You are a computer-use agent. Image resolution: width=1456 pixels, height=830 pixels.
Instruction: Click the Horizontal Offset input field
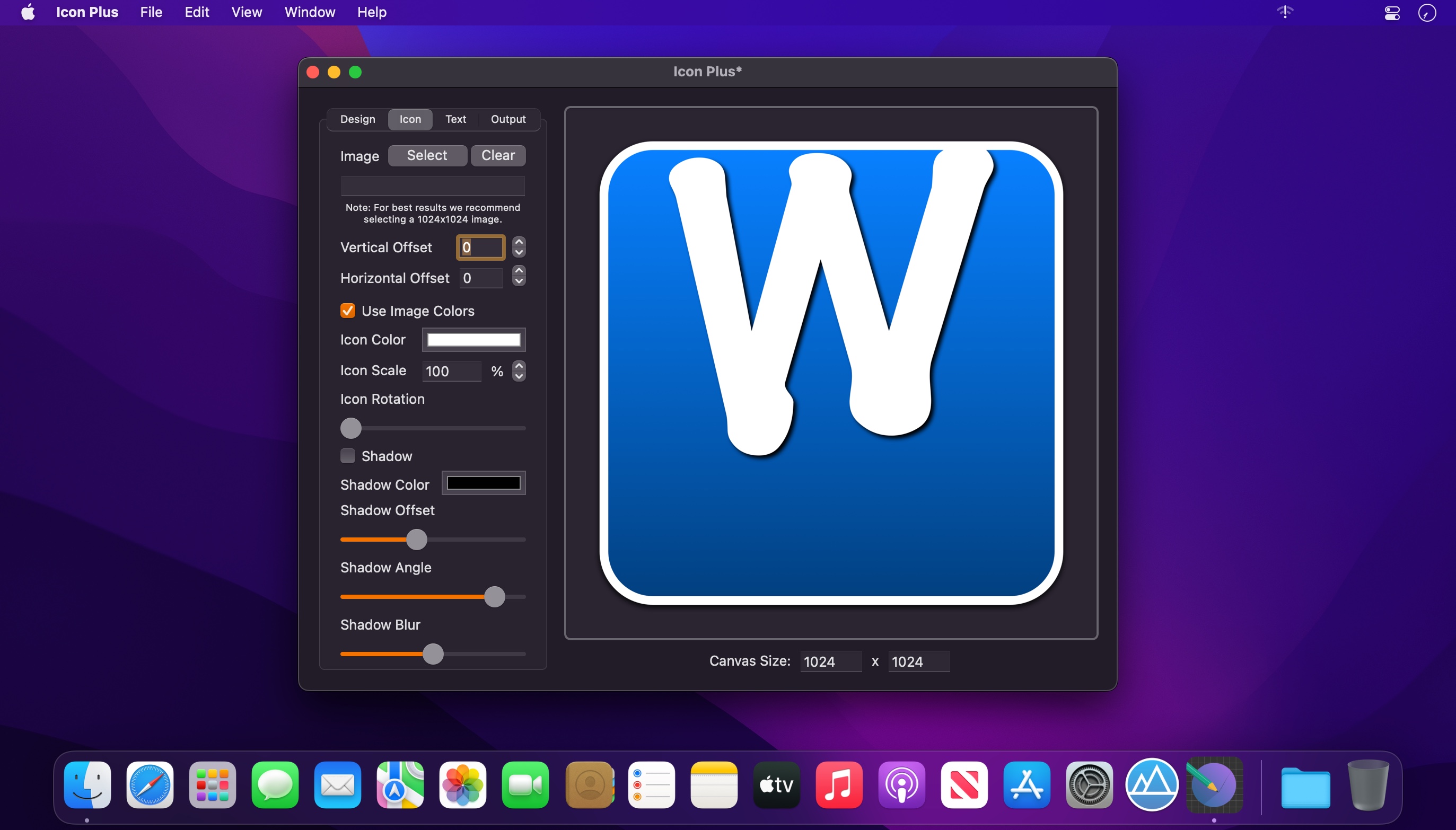(481, 278)
